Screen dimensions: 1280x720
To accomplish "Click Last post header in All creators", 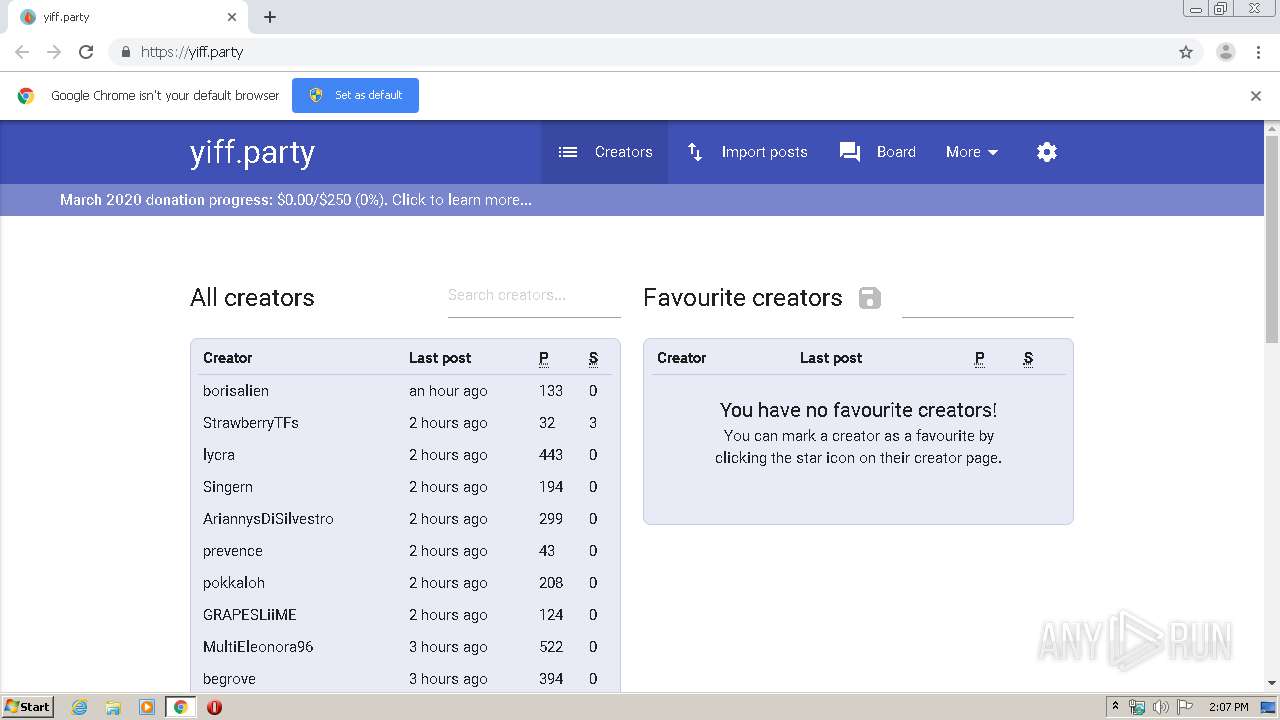I will 440,358.
